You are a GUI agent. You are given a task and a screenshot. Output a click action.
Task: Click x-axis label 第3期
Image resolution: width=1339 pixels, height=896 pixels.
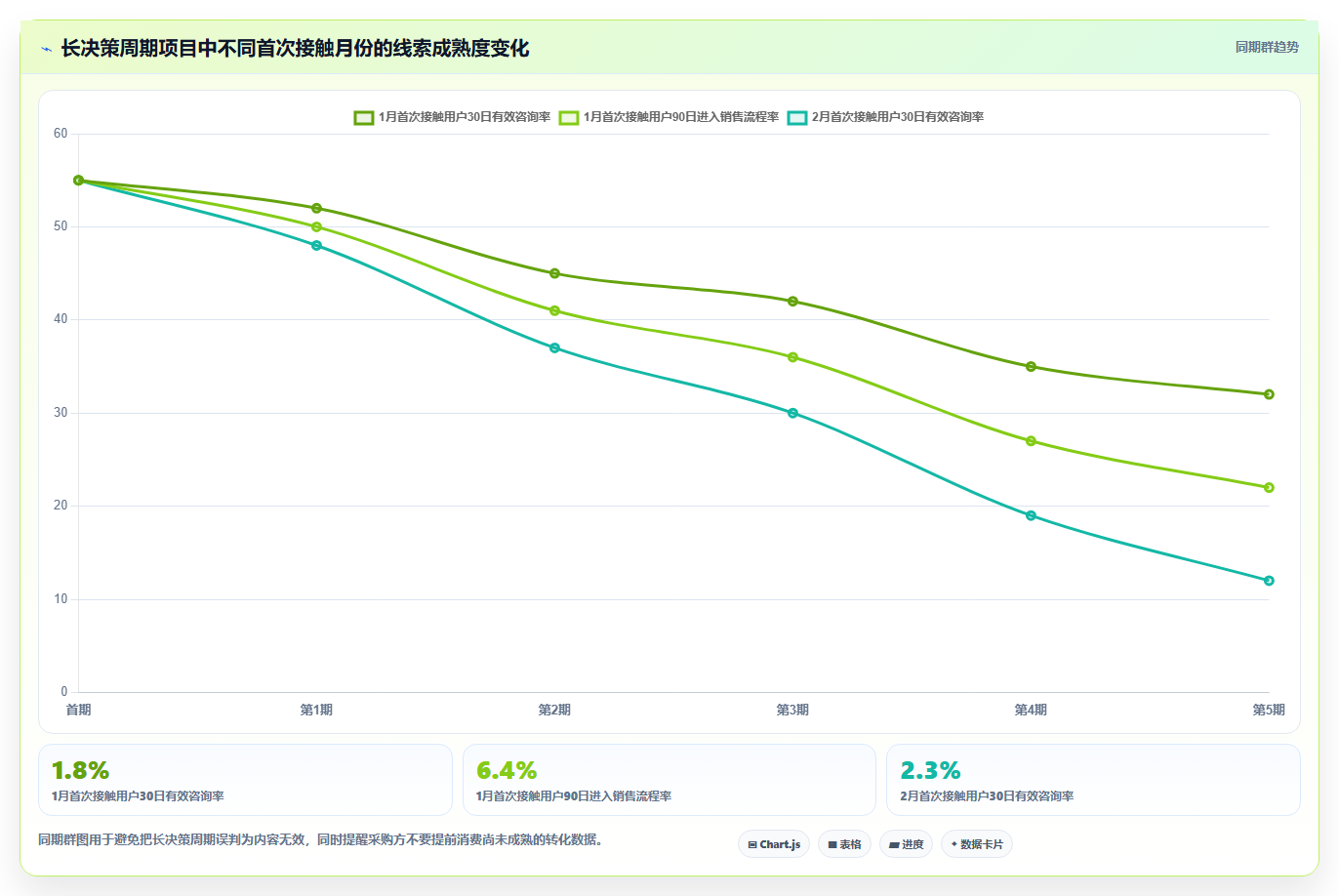pos(792,710)
